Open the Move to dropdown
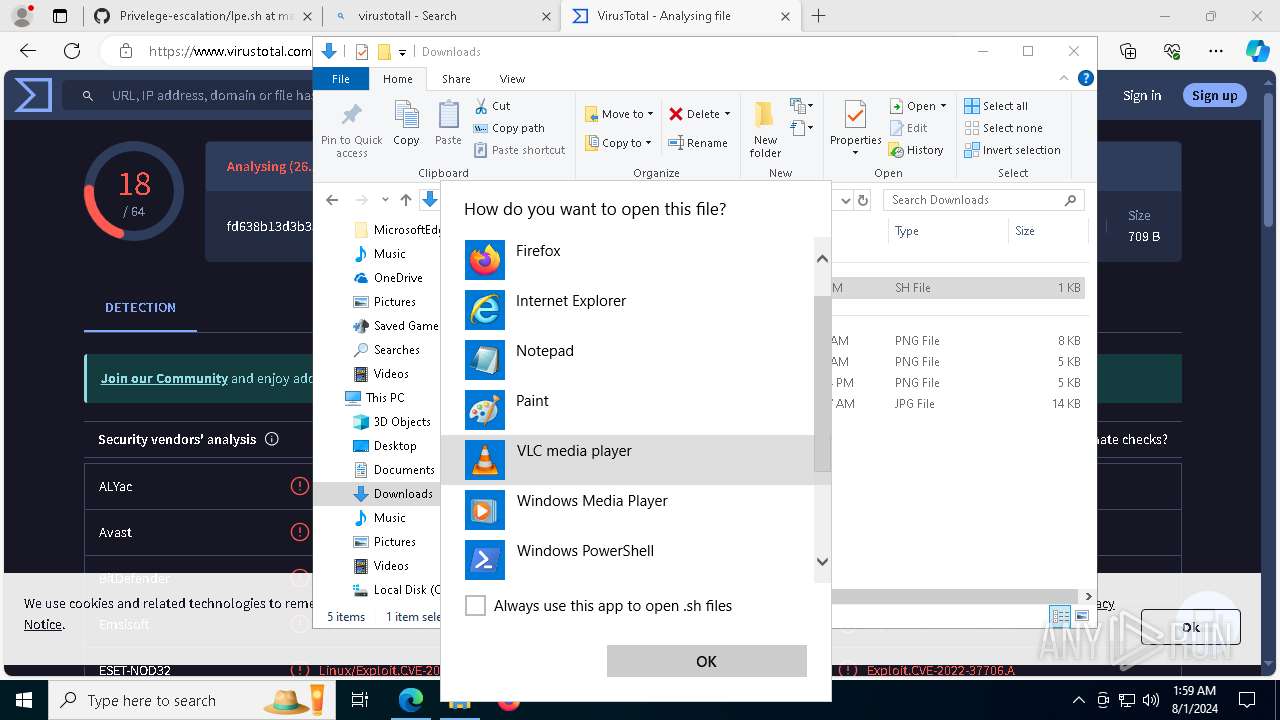Screen dimensions: 1280x720 click(619, 114)
